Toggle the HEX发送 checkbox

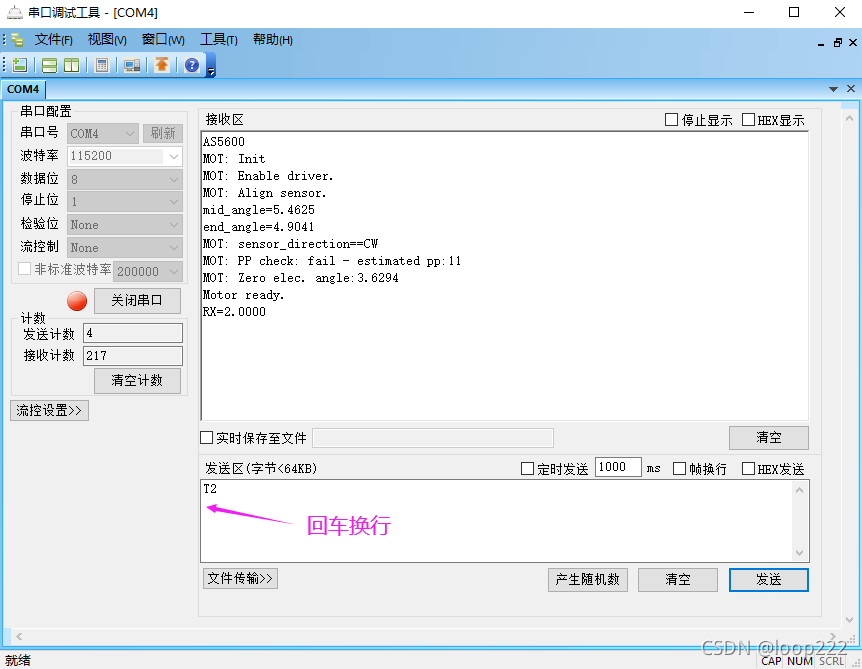pyautogui.click(x=748, y=468)
